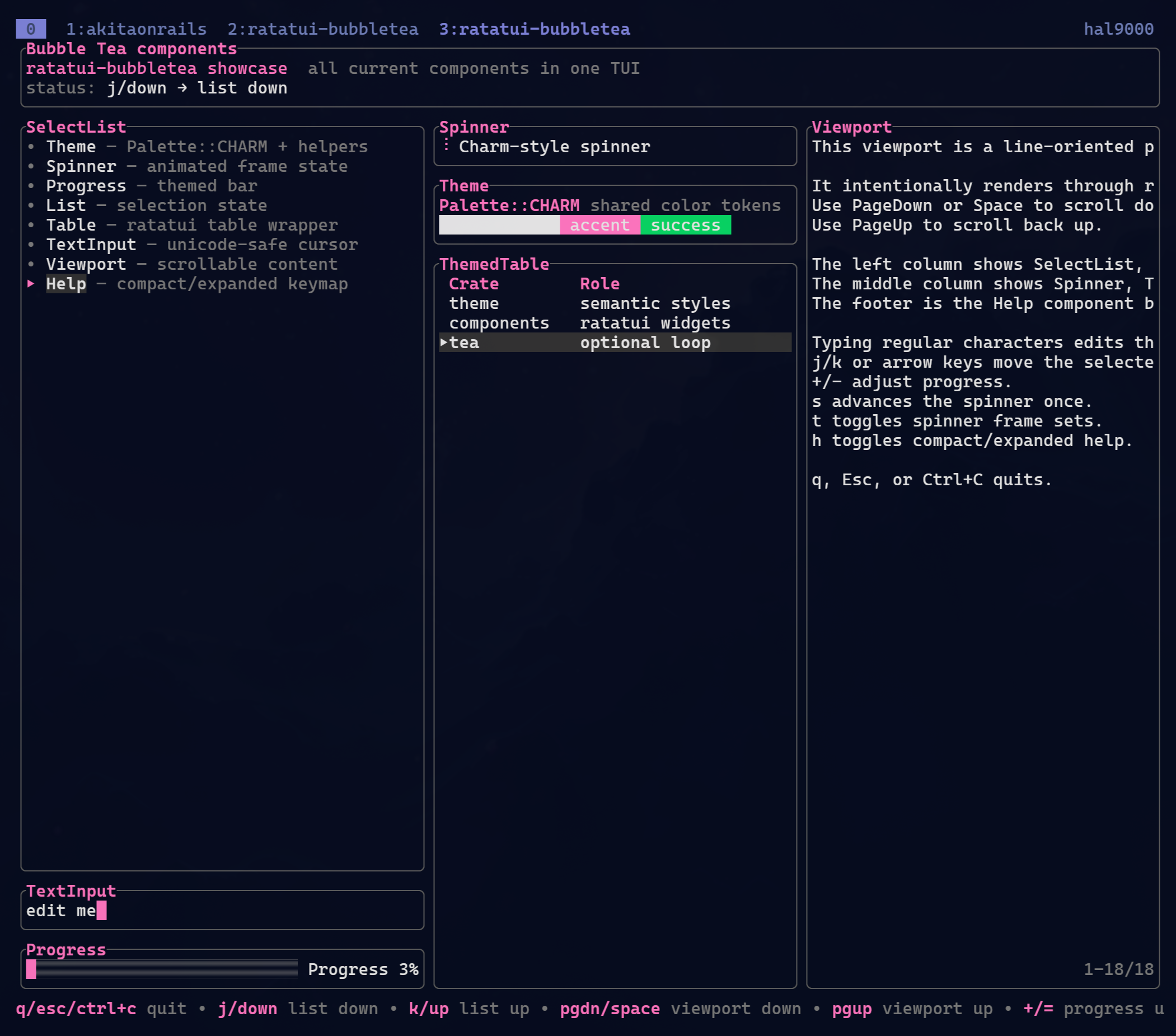Click the 'optional loop' table cell

click(645, 343)
